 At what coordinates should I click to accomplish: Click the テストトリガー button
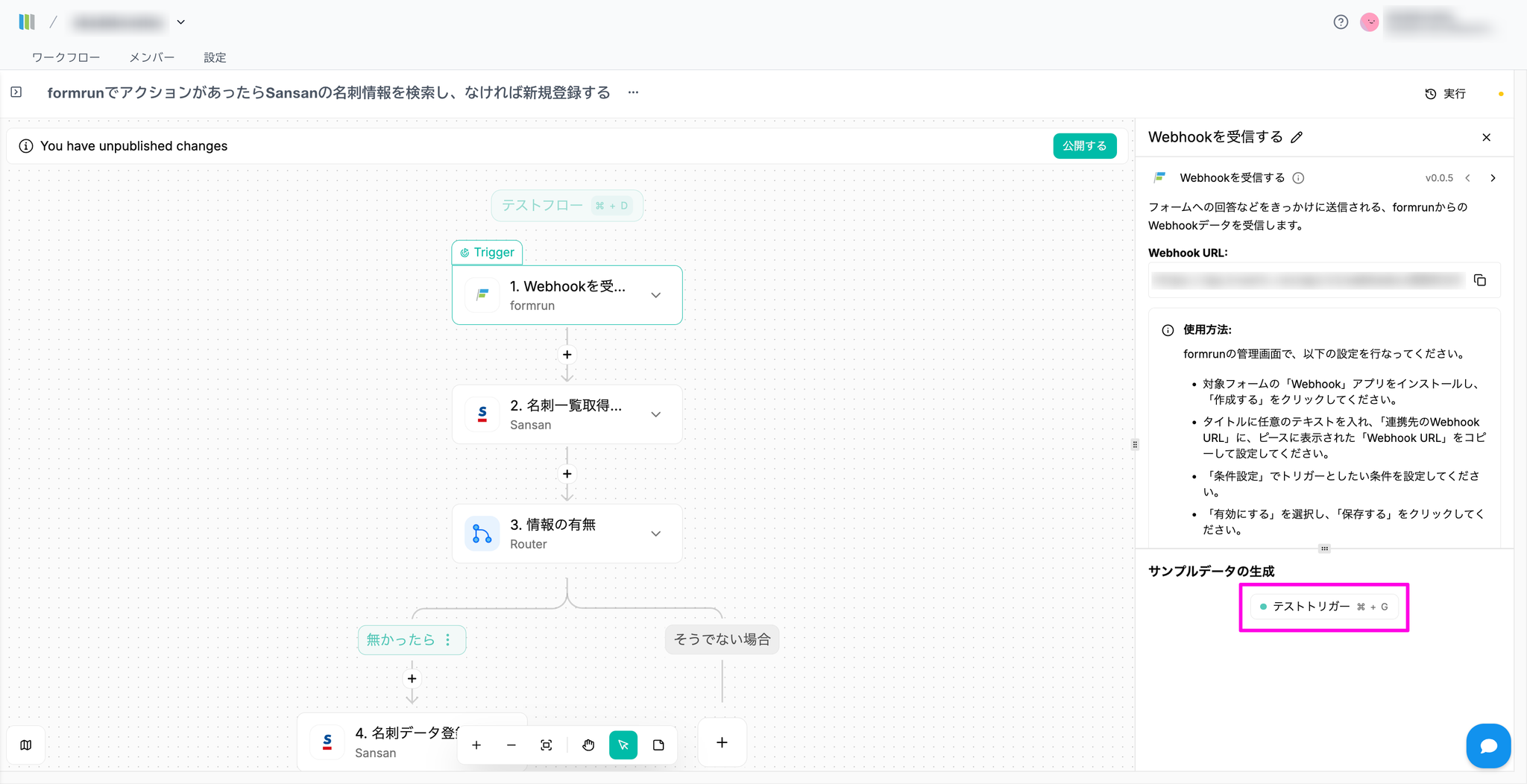coord(1323,607)
